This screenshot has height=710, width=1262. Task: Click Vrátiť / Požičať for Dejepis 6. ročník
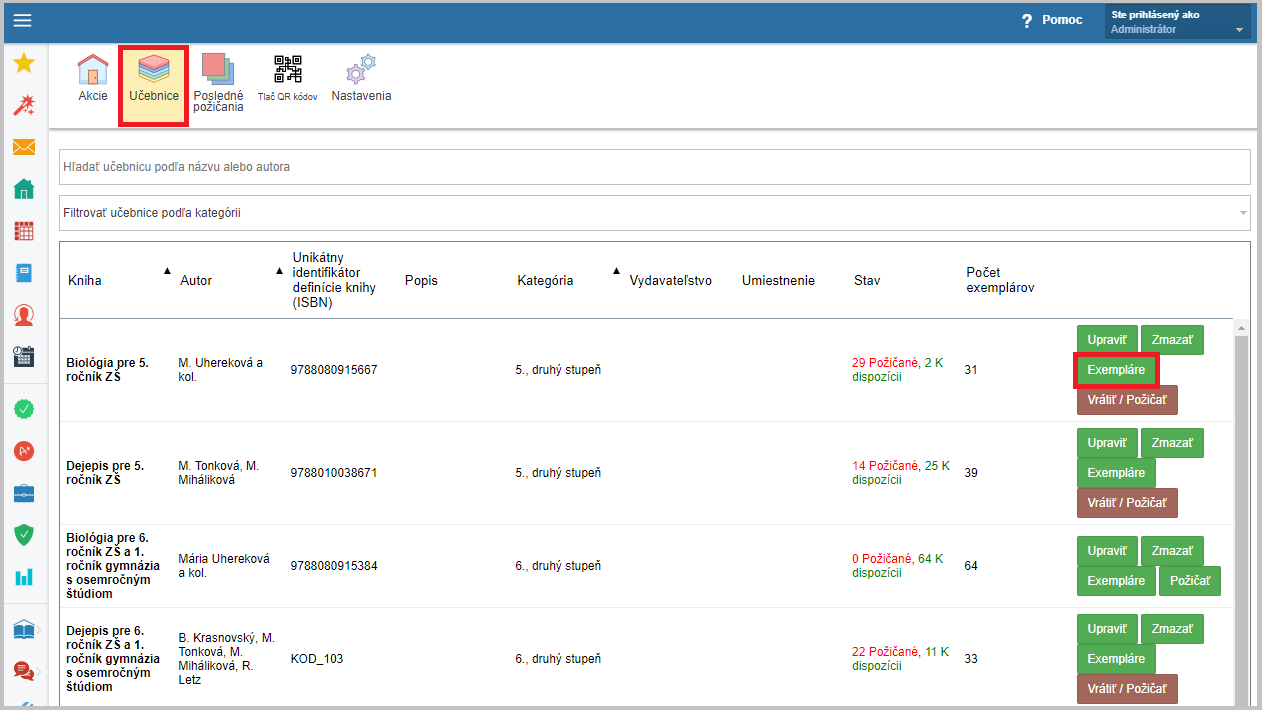1127,689
